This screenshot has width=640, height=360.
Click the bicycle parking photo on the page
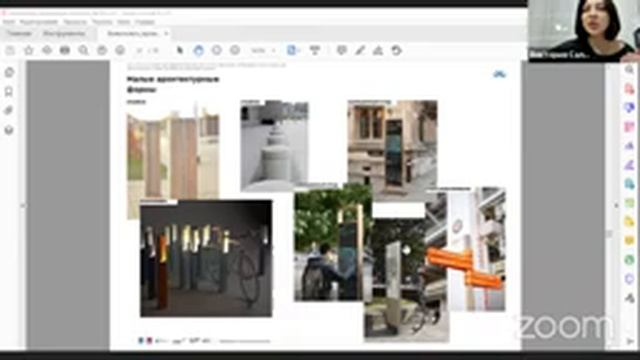coord(206,258)
